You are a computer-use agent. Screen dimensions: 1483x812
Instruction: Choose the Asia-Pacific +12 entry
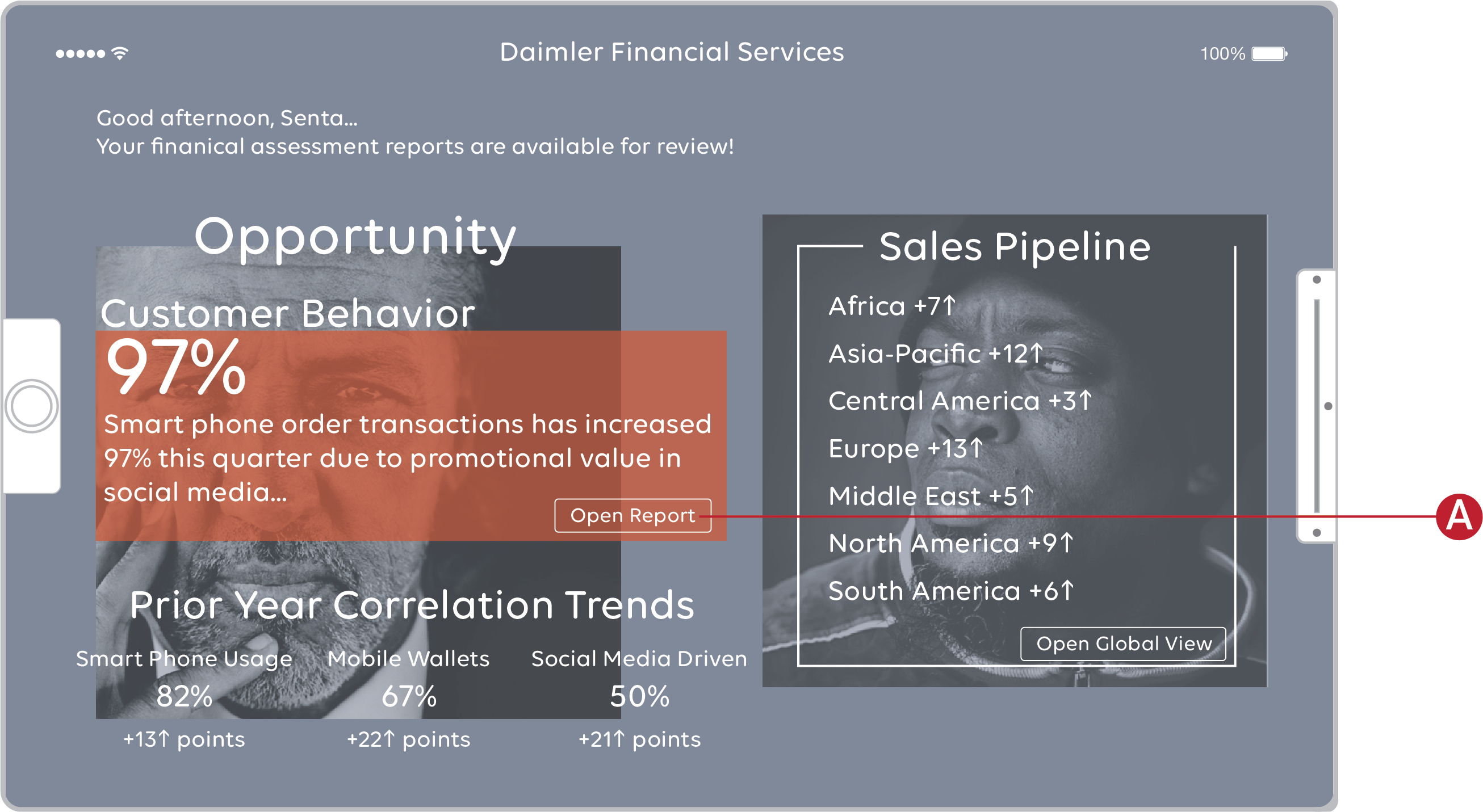point(936,354)
